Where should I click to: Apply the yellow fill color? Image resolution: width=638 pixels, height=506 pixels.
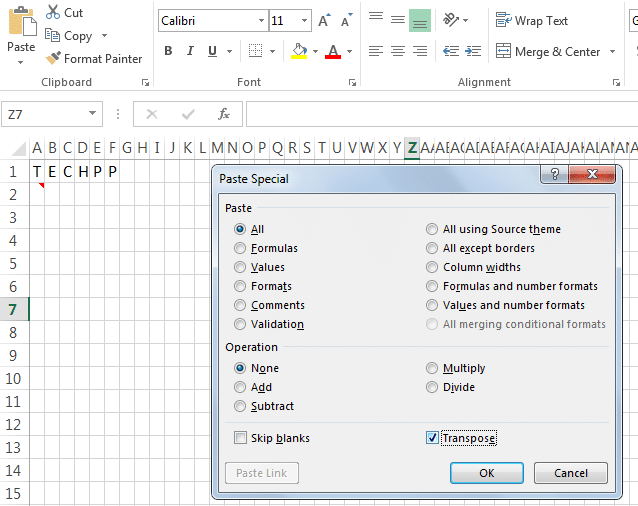point(299,51)
